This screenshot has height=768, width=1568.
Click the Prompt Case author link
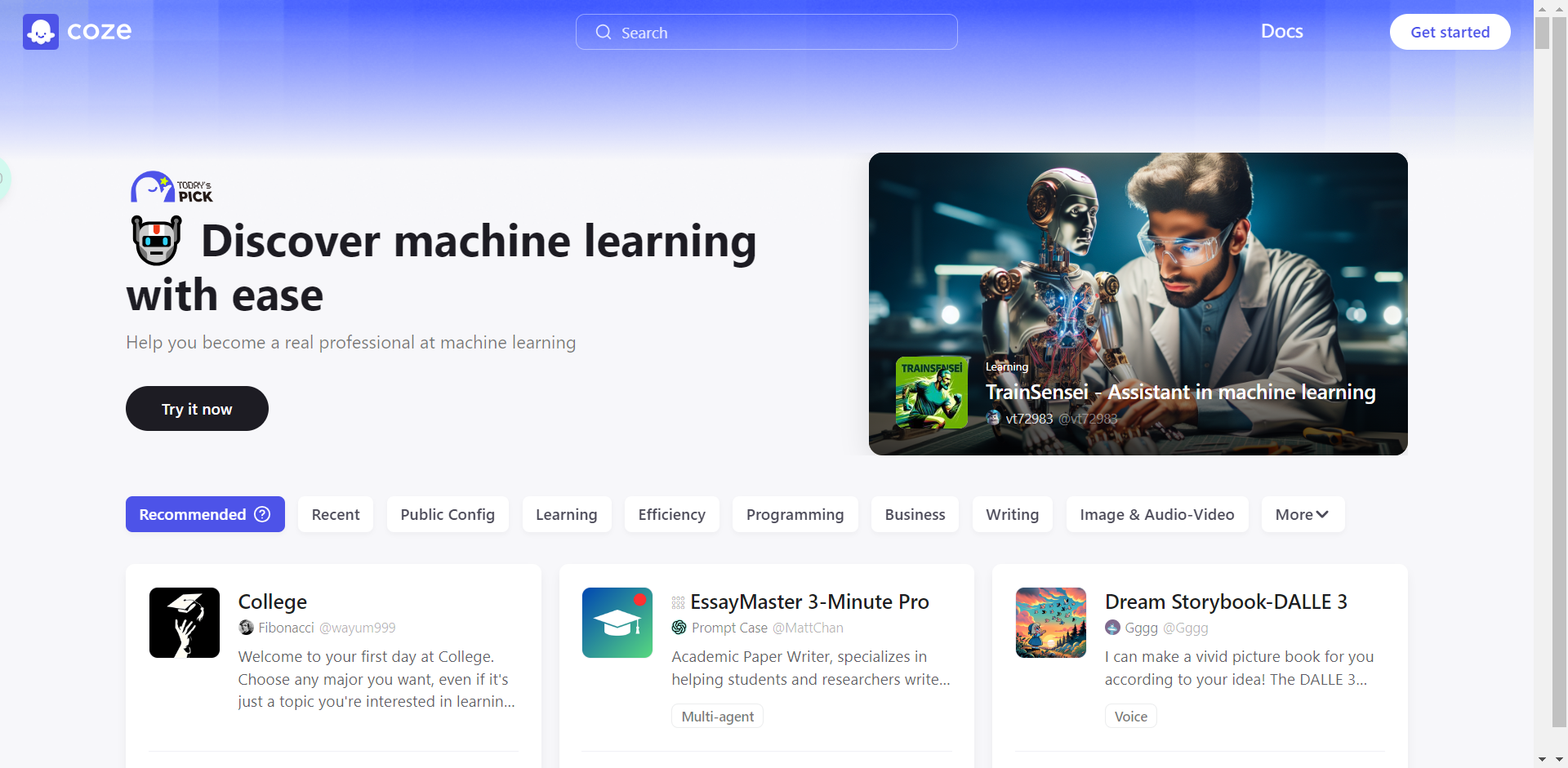click(728, 628)
